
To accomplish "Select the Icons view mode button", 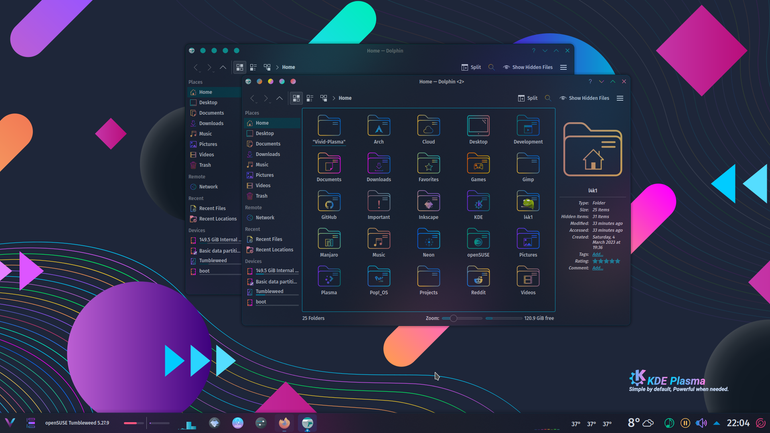I will (x=296, y=98).
